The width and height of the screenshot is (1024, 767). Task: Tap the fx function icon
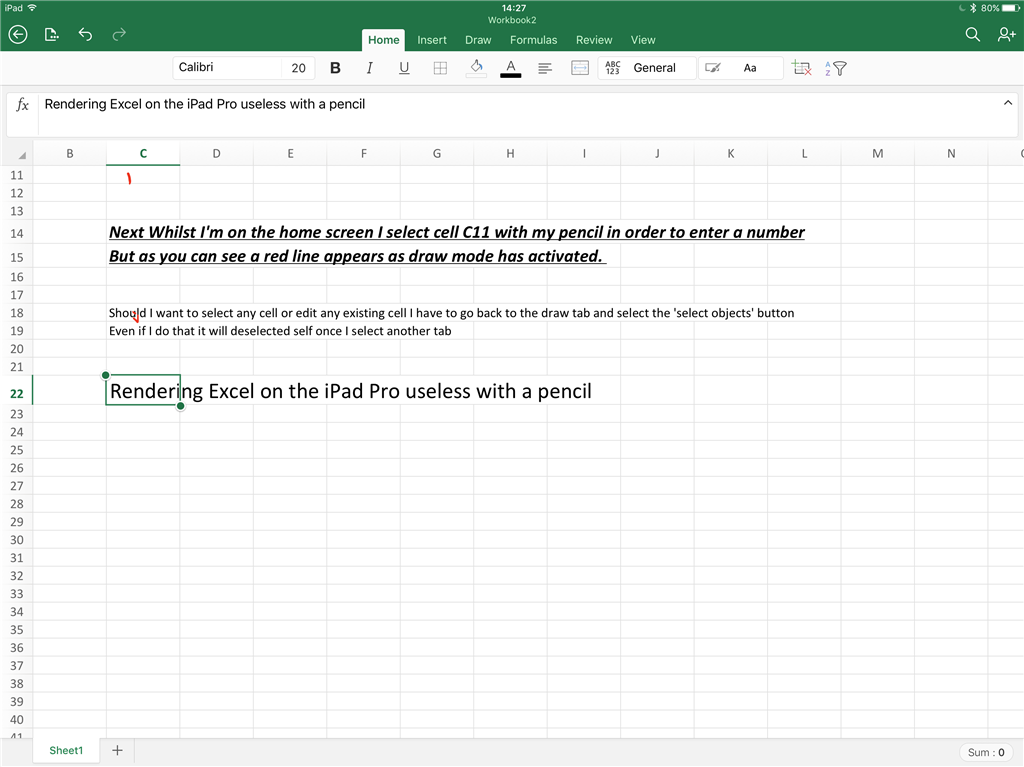(23, 105)
